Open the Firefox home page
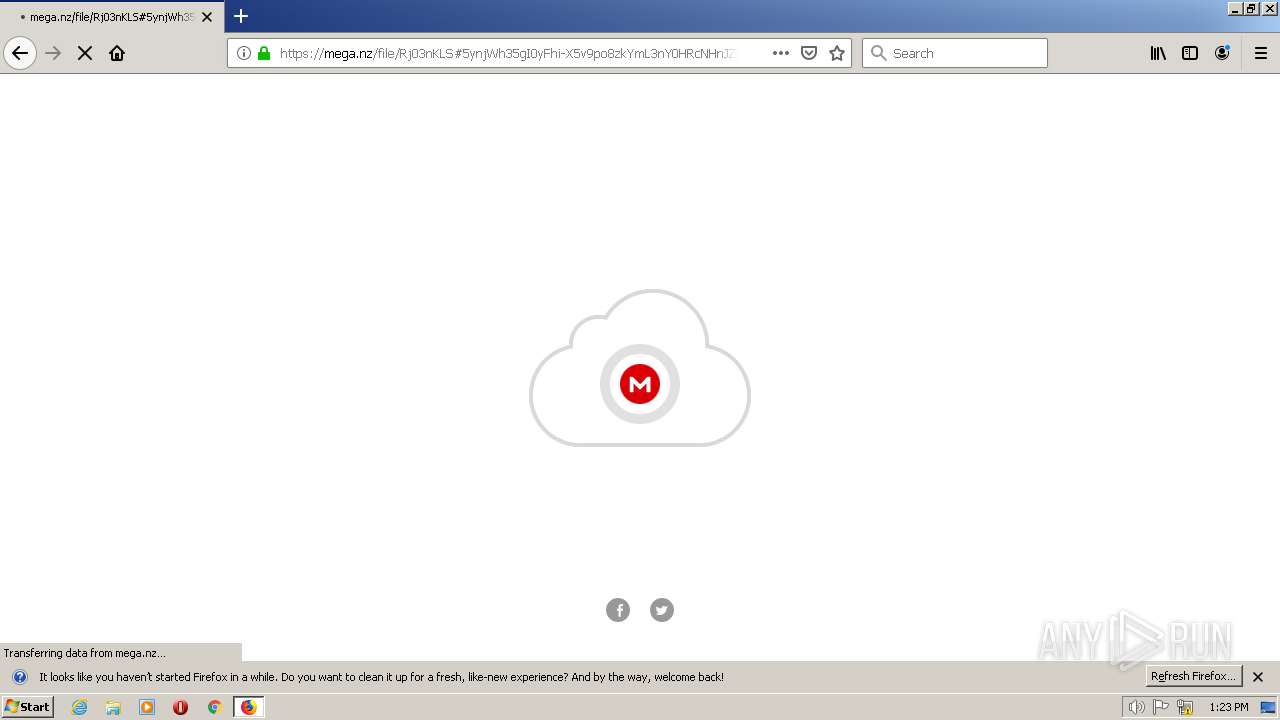Viewport: 1280px width, 720px height. (117, 53)
